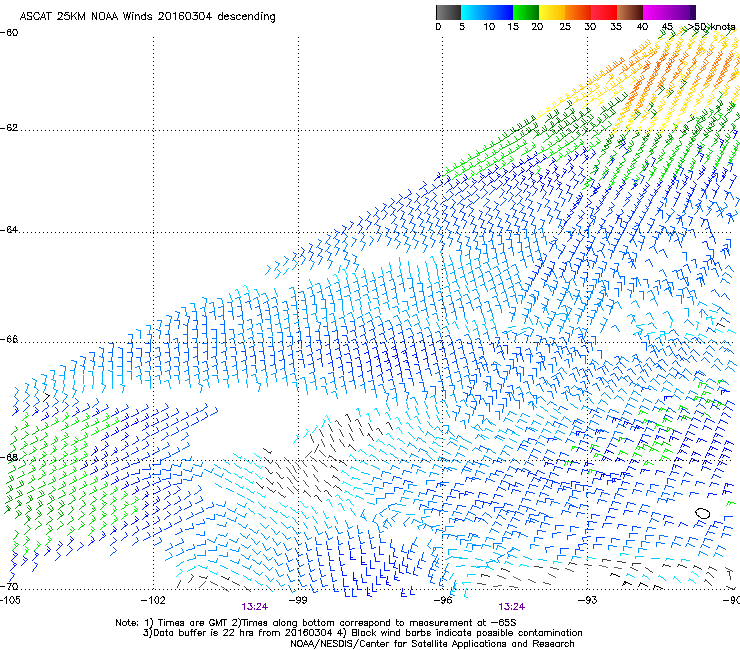Click the blue 10-15 knots legend color
Viewport: 740px width, 650px height.
tap(500, 12)
